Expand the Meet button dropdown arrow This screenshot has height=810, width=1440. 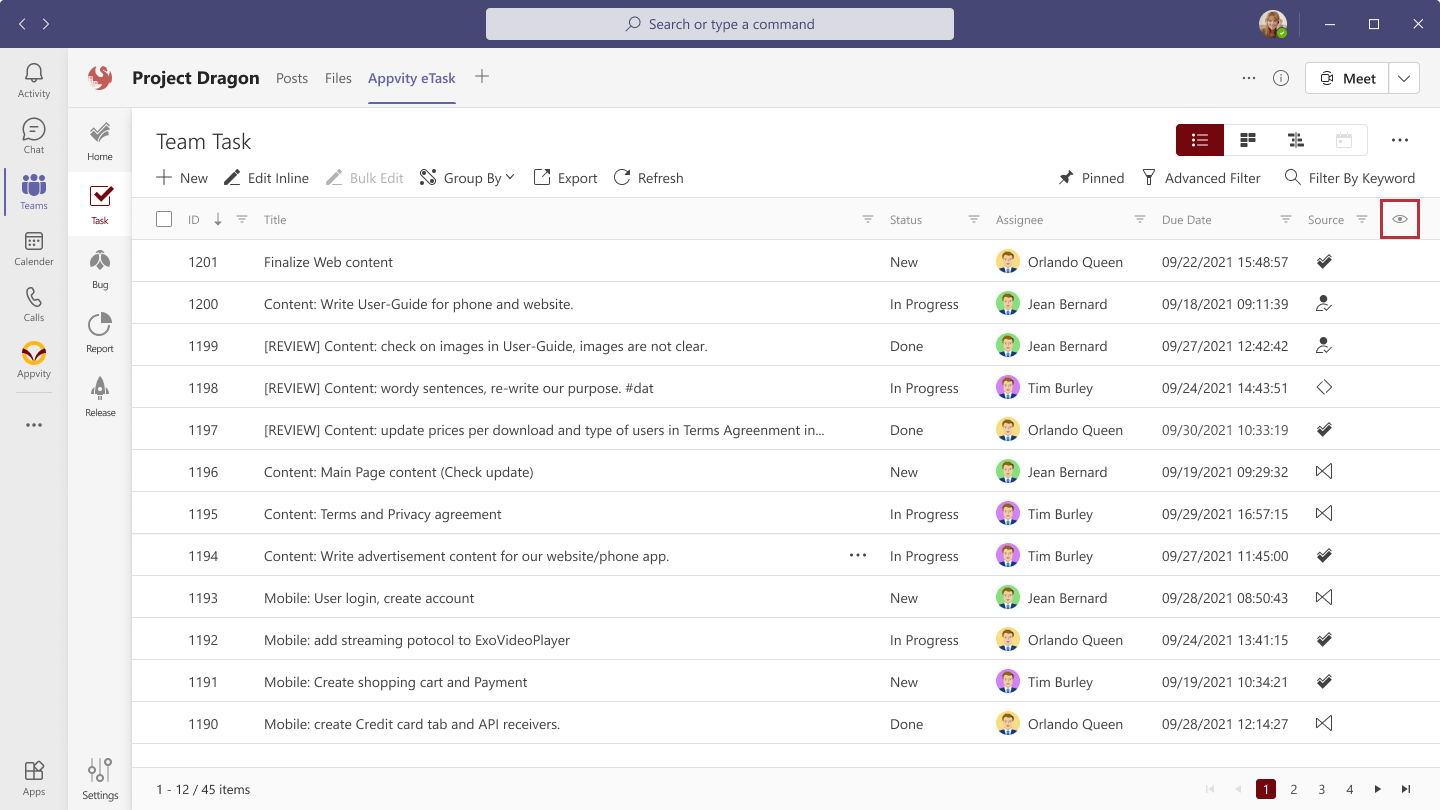coord(1404,77)
